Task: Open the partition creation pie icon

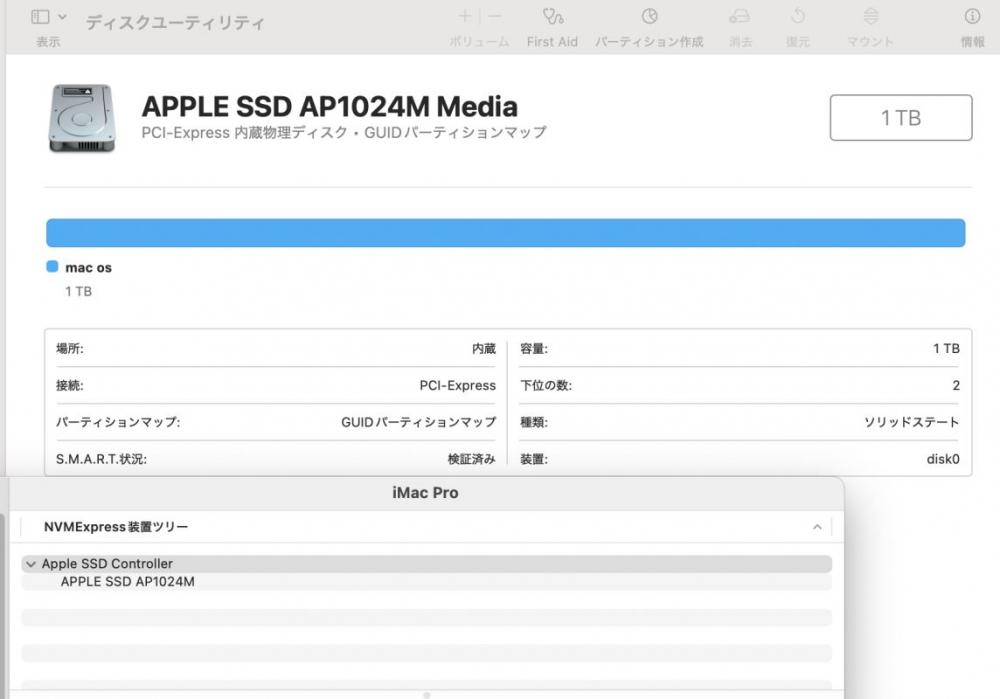Action: click(x=649, y=16)
